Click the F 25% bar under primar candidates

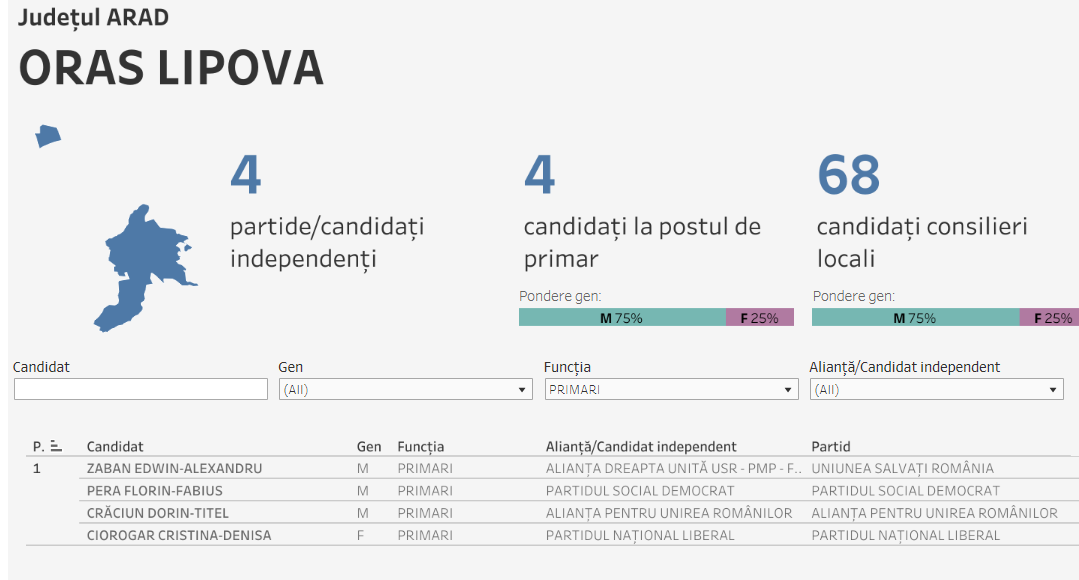click(759, 318)
